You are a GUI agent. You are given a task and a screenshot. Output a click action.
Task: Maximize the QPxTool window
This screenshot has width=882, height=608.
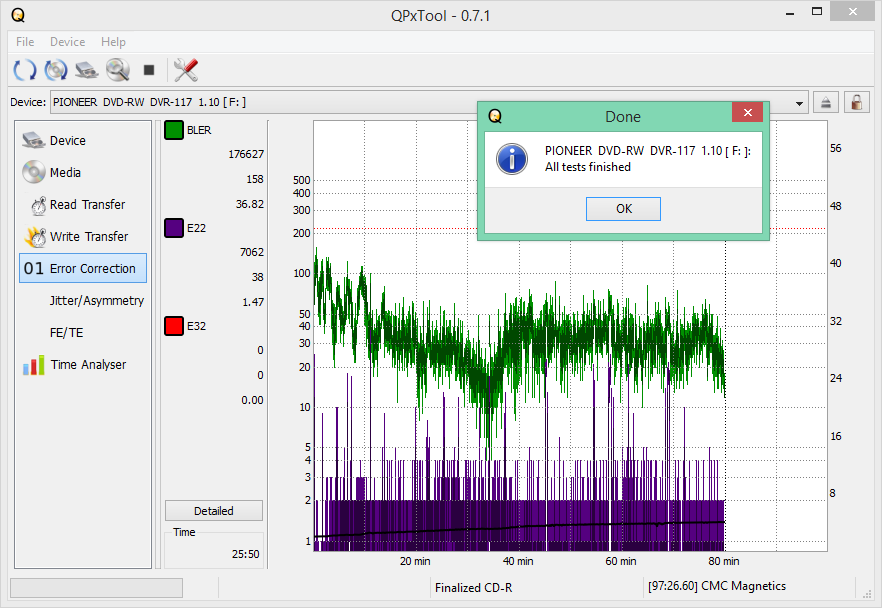pyautogui.click(x=817, y=12)
